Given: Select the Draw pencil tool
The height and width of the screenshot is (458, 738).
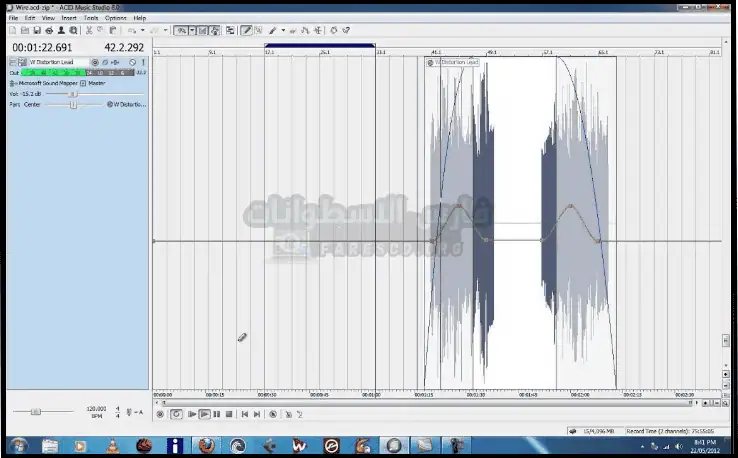Looking at the screenshot, I should coord(246,31).
